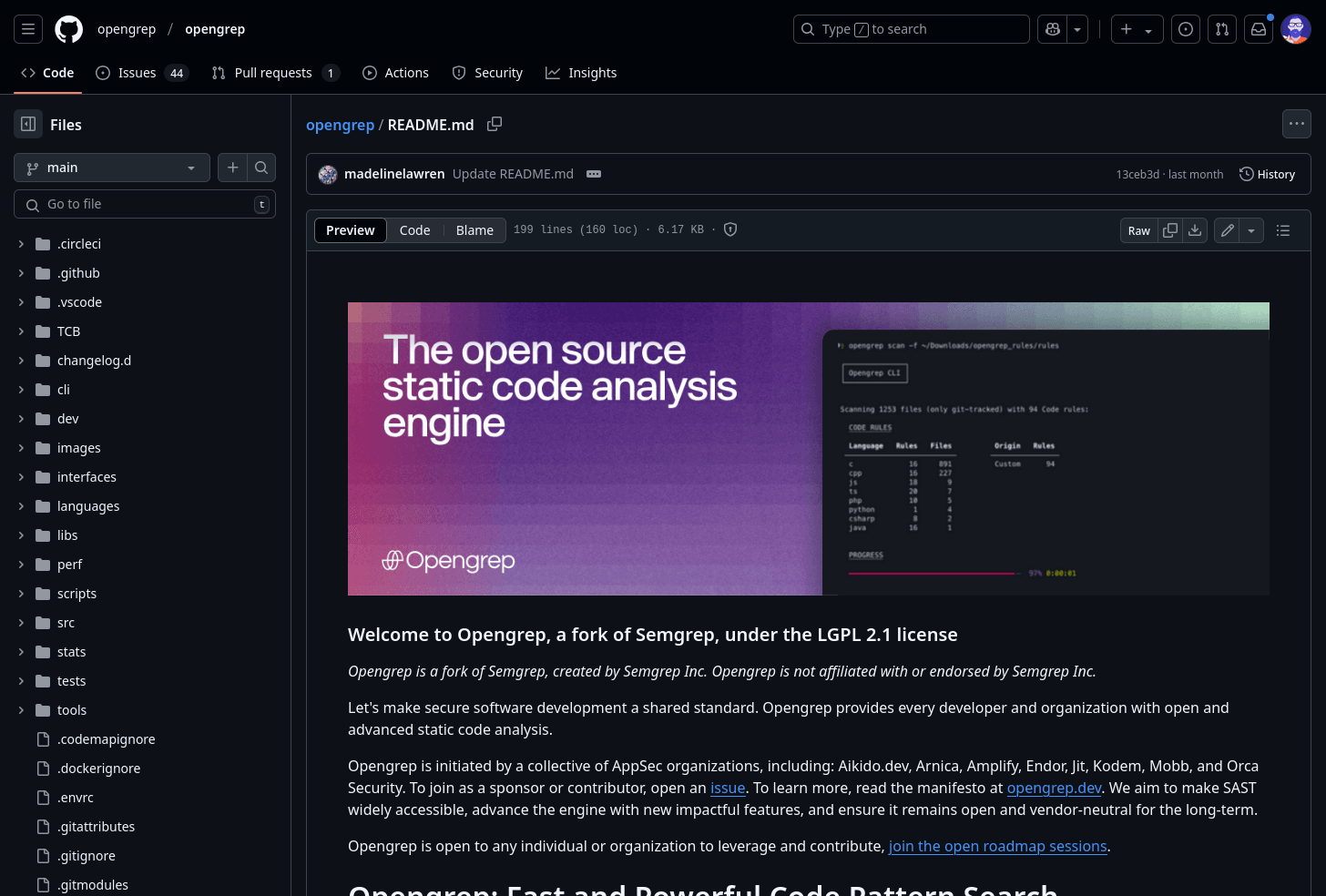Open the join roadmap sessions link
Viewport: 1326px width, 896px height.
(x=997, y=846)
